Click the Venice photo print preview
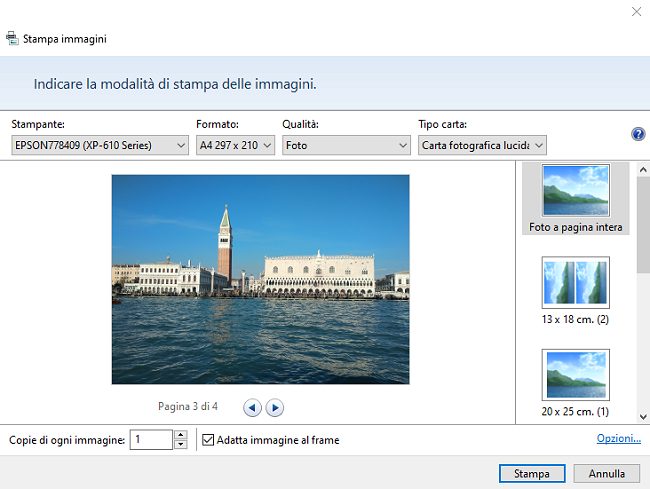650x489 pixels. (260, 279)
